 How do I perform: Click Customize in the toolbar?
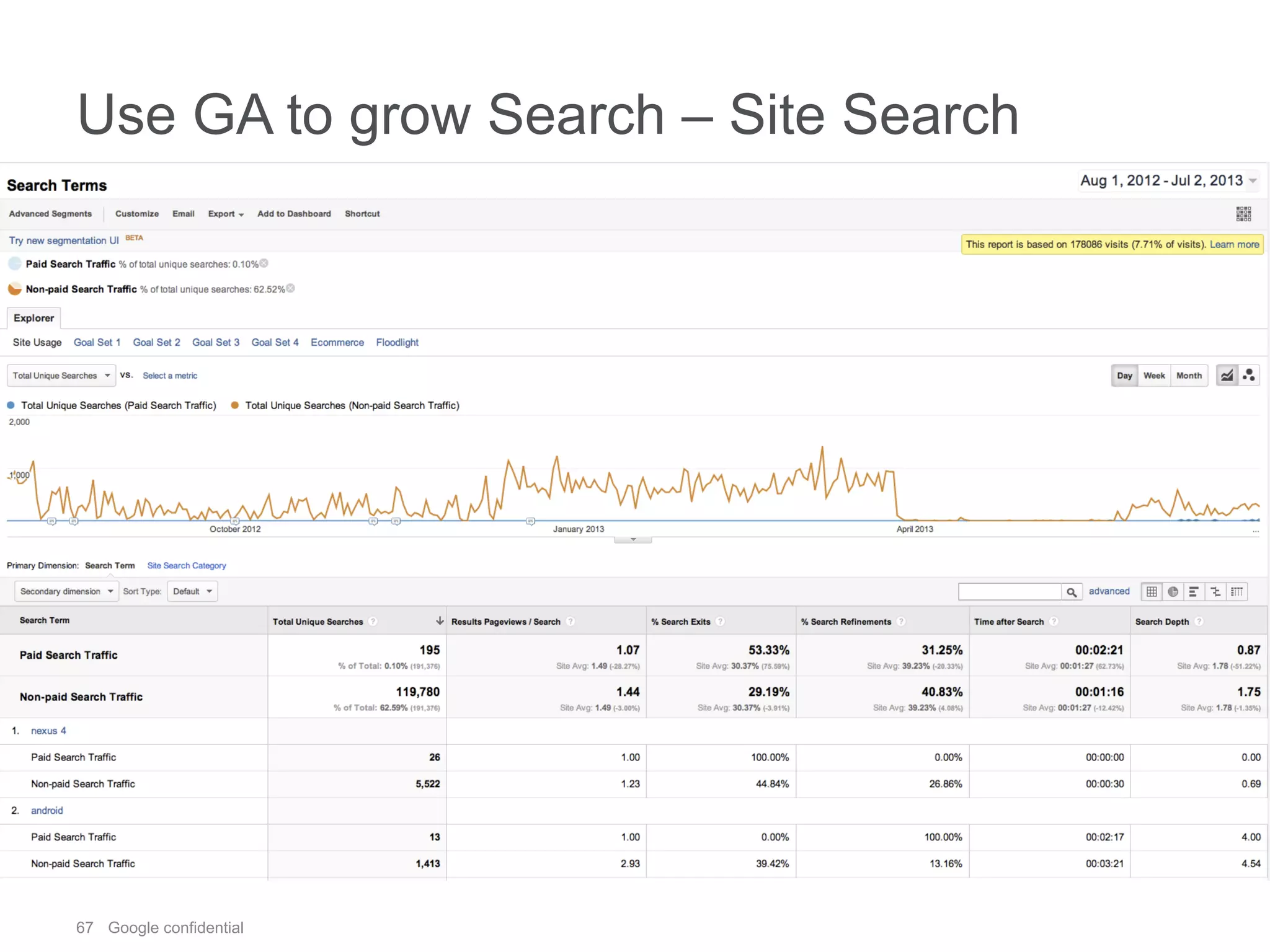click(x=137, y=214)
